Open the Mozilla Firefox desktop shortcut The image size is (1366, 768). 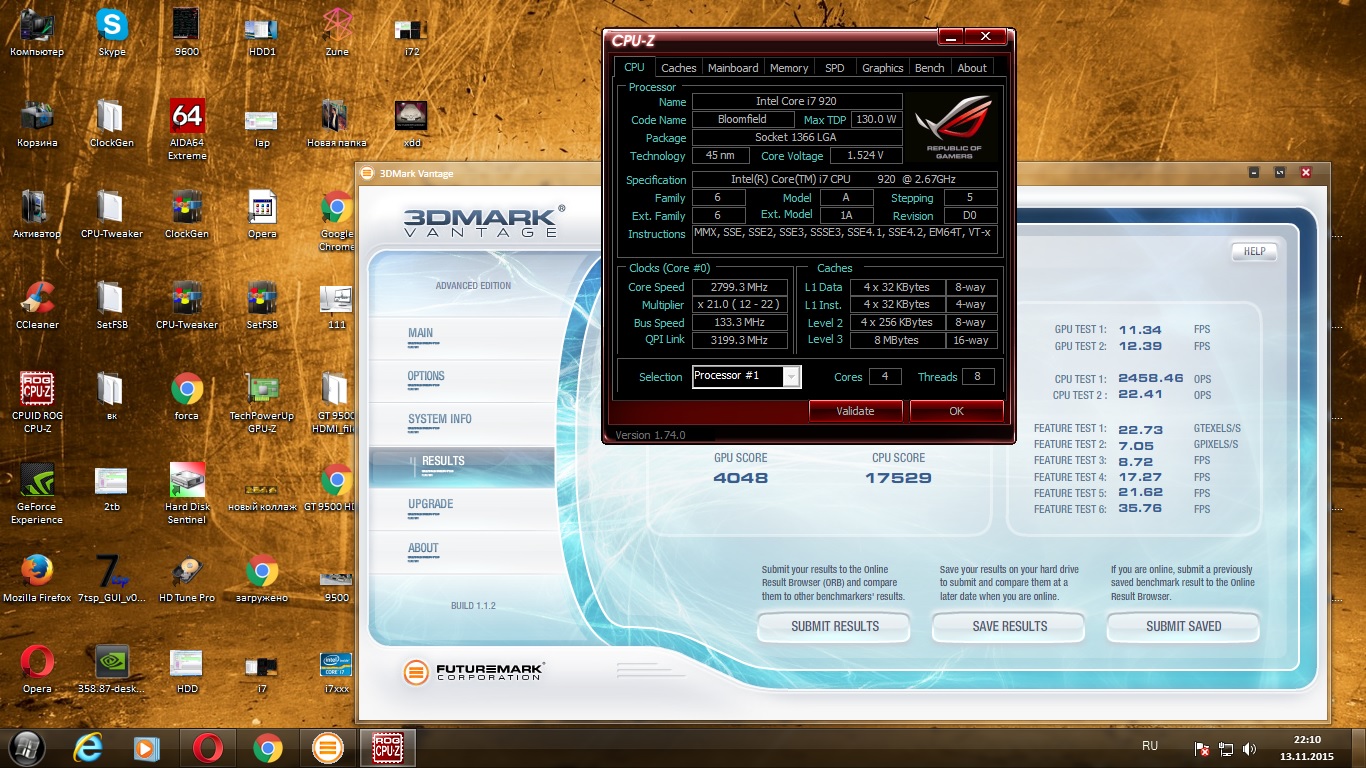(37, 571)
